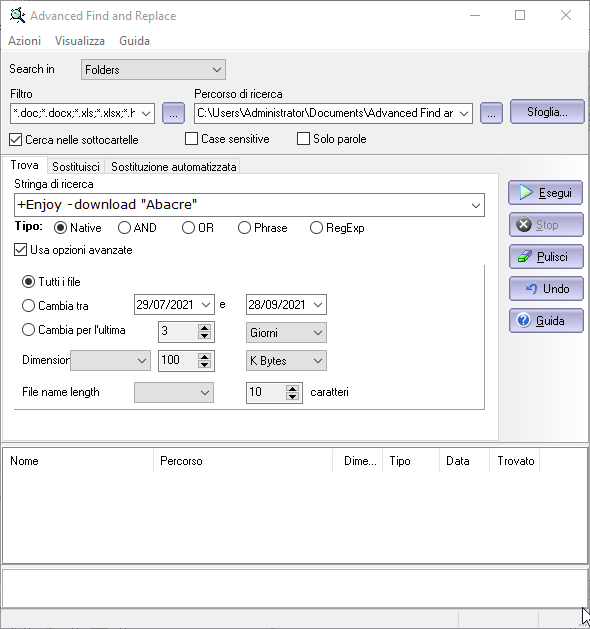
Task: Open the File name length comparison dropdown
Action: click(174, 392)
